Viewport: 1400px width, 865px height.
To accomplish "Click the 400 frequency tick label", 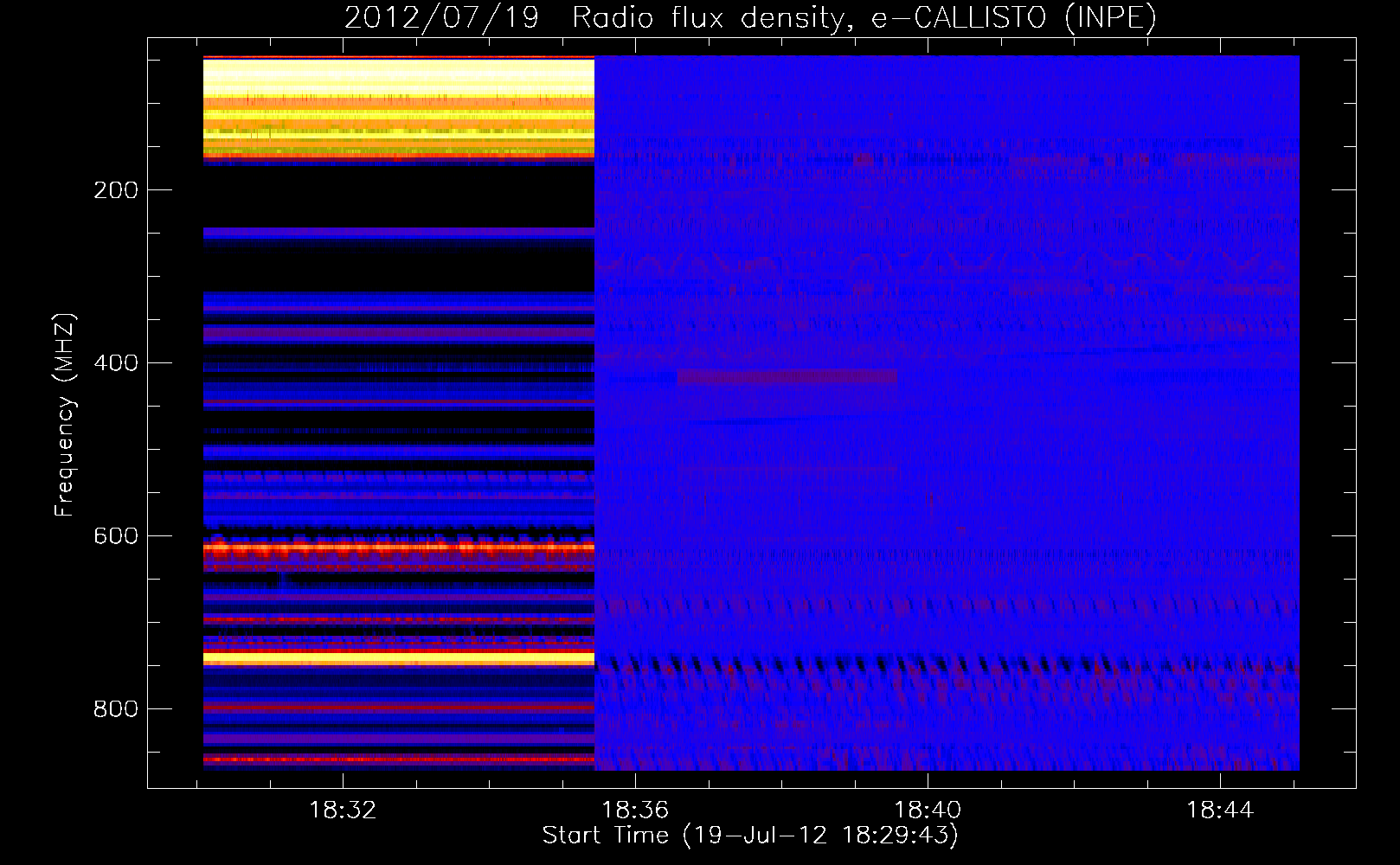I will tap(116, 363).
